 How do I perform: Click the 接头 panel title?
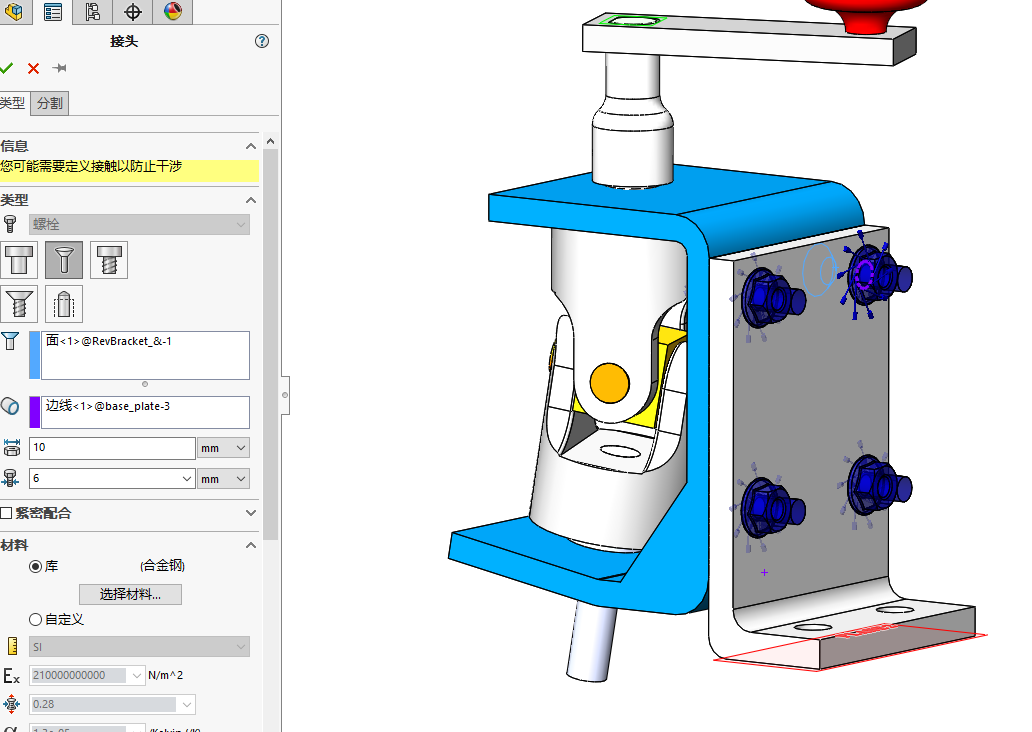[x=124, y=41]
